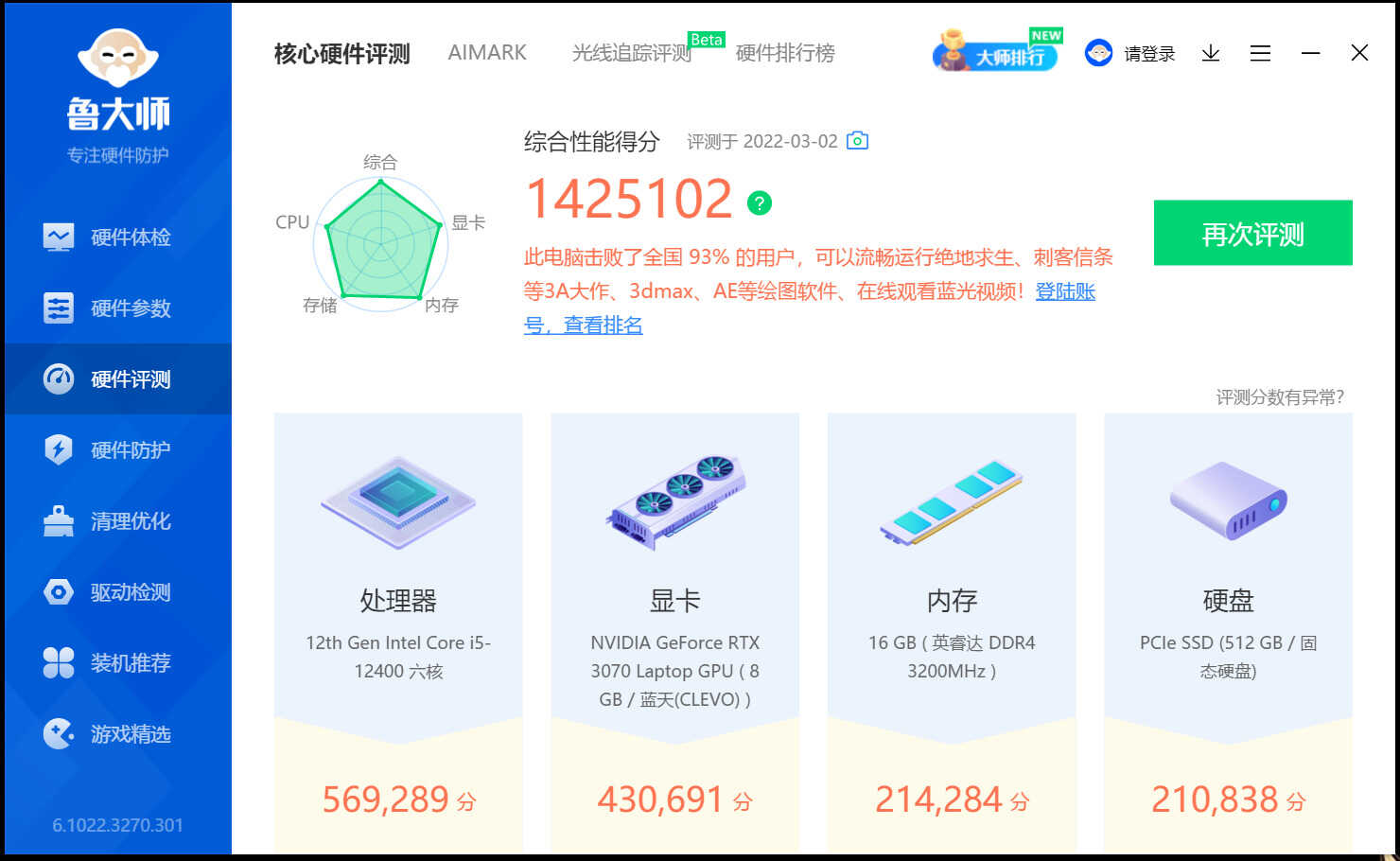Switch to the 光线追踪评测 tab
The height and width of the screenshot is (861, 1400).
(x=632, y=53)
